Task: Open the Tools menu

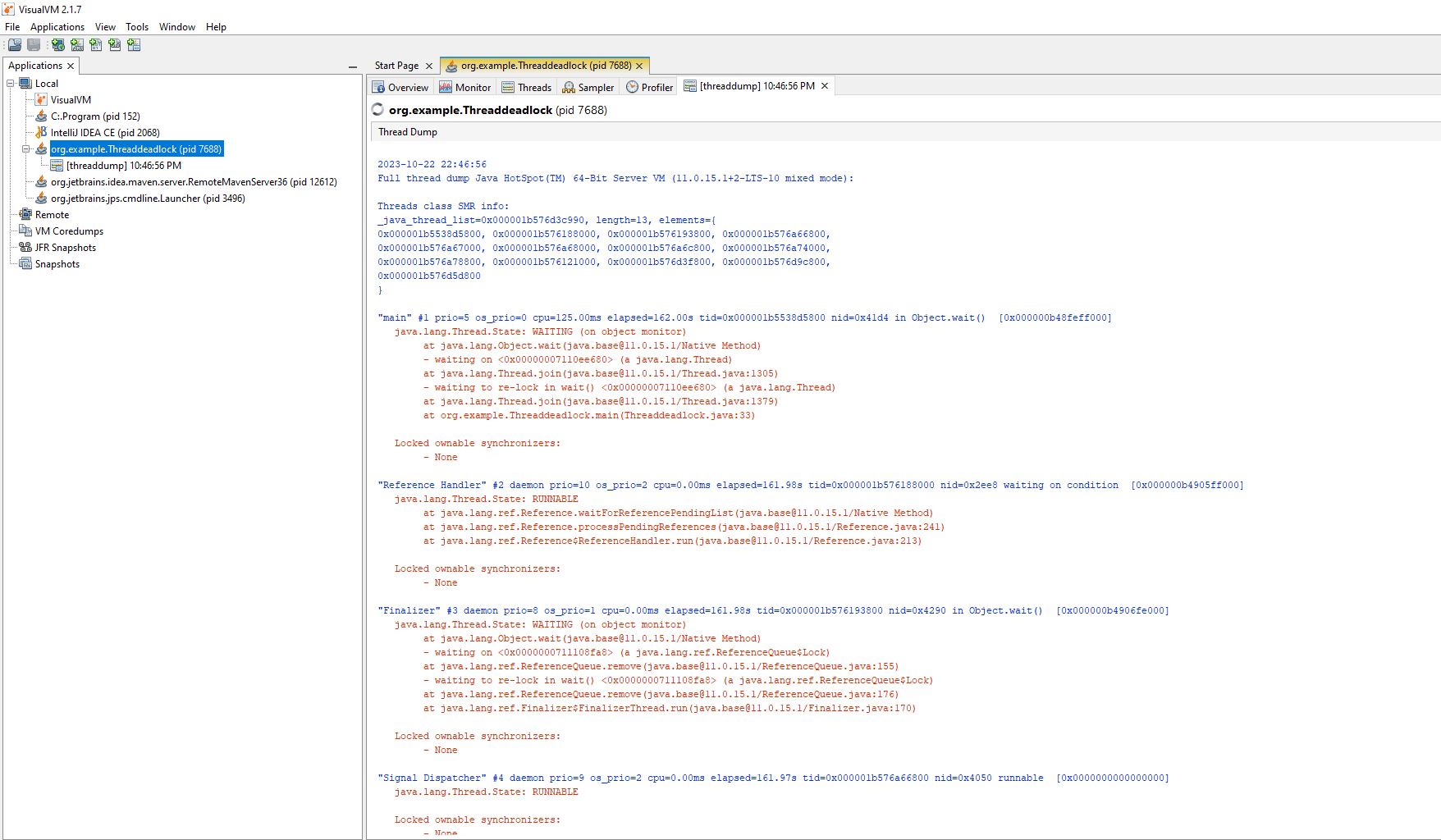Action: click(137, 26)
